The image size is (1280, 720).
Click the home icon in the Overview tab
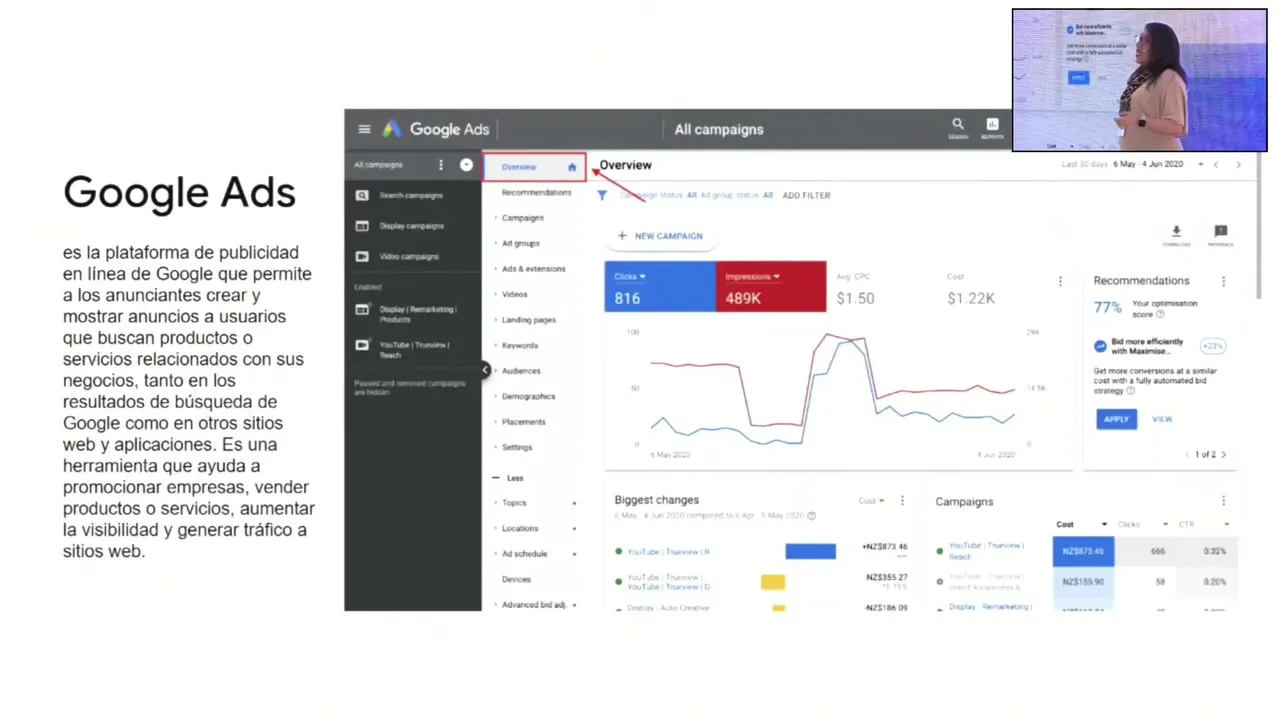572,167
